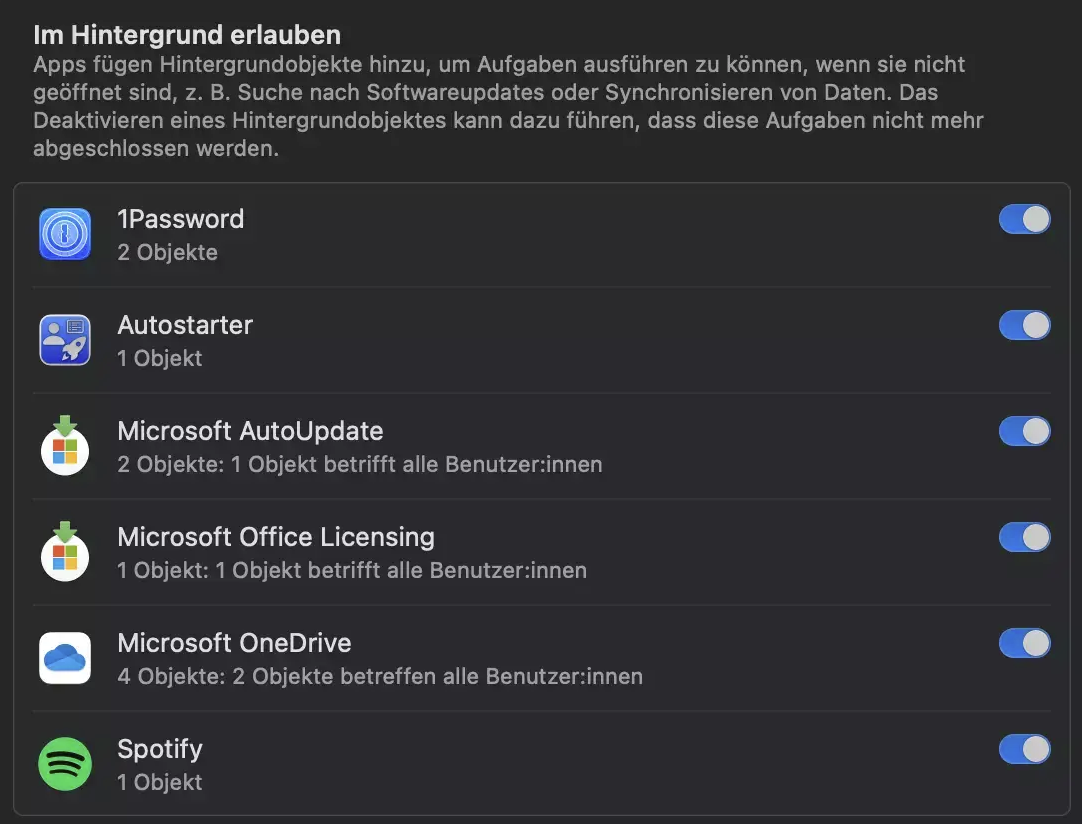Click the 'Im Hintergrund erlauben' heading
The height and width of the screenshot is (824, 1082).
(187, 35)
